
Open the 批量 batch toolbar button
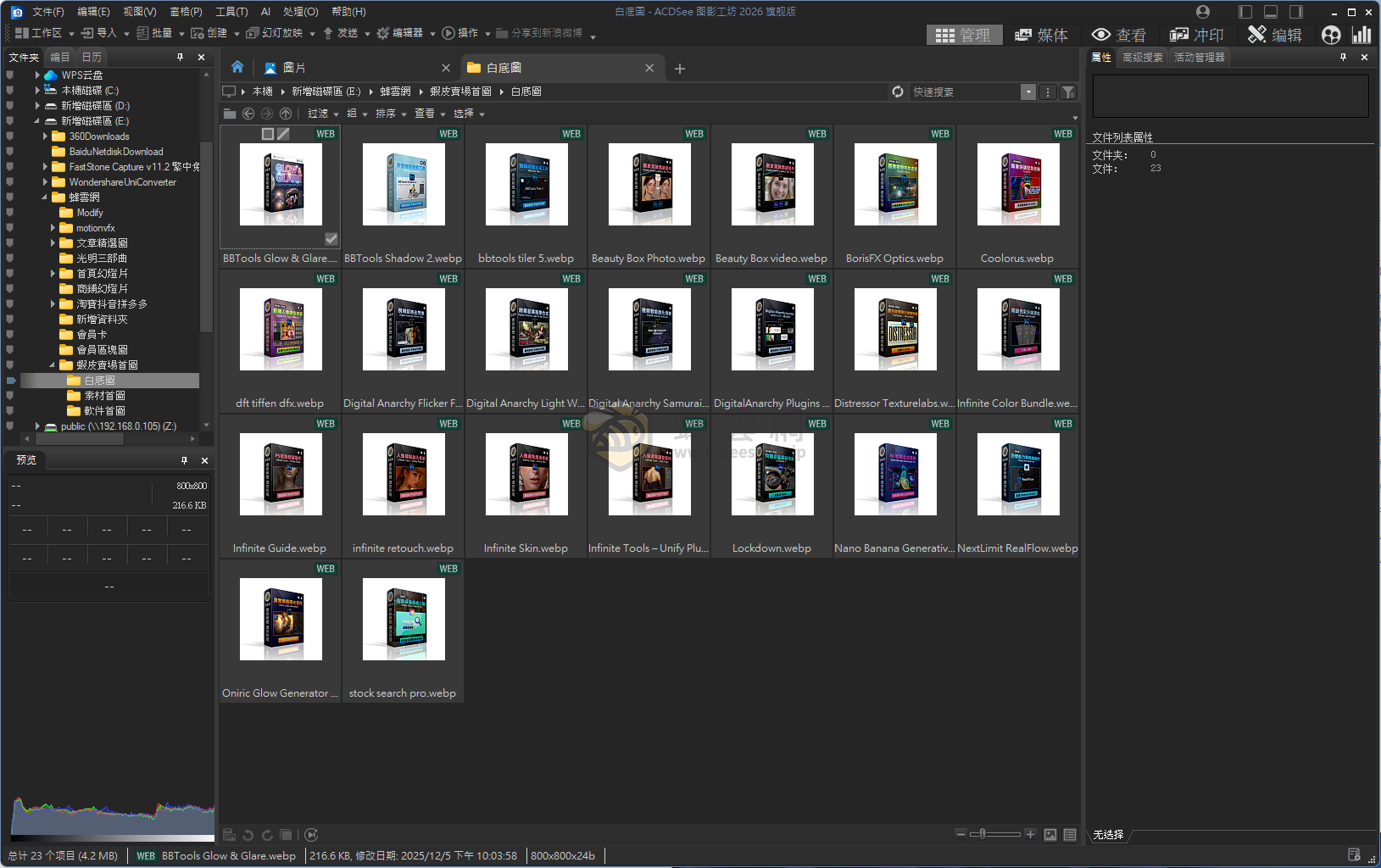154,33
